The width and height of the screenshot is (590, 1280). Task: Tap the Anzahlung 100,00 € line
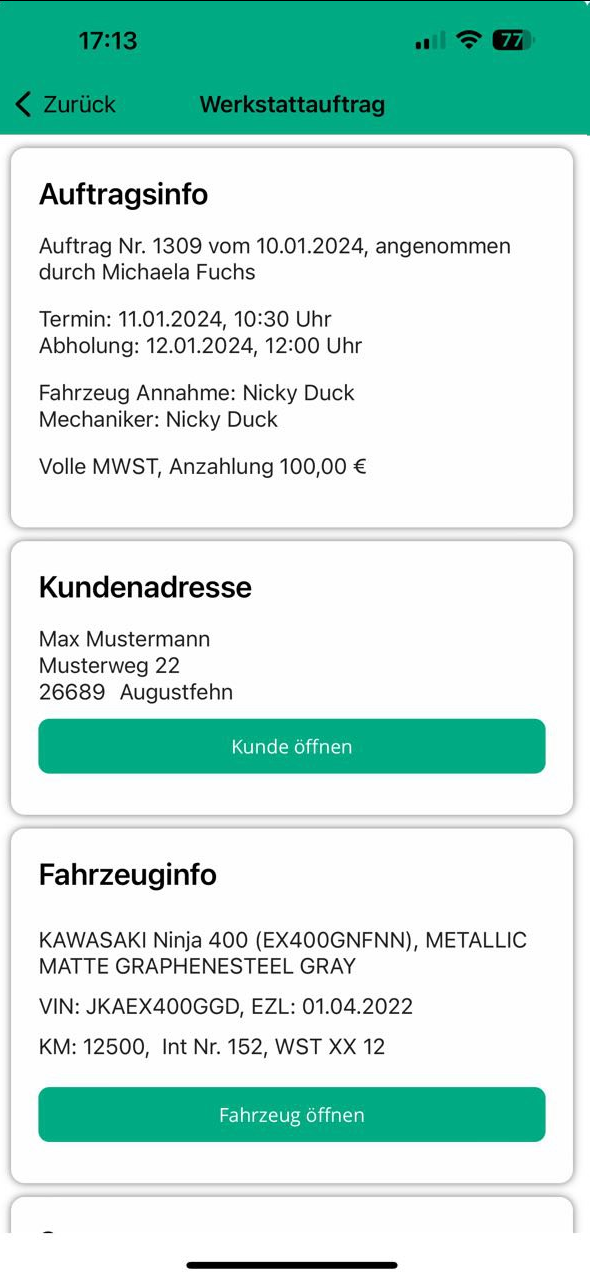[x=203, y=466]
